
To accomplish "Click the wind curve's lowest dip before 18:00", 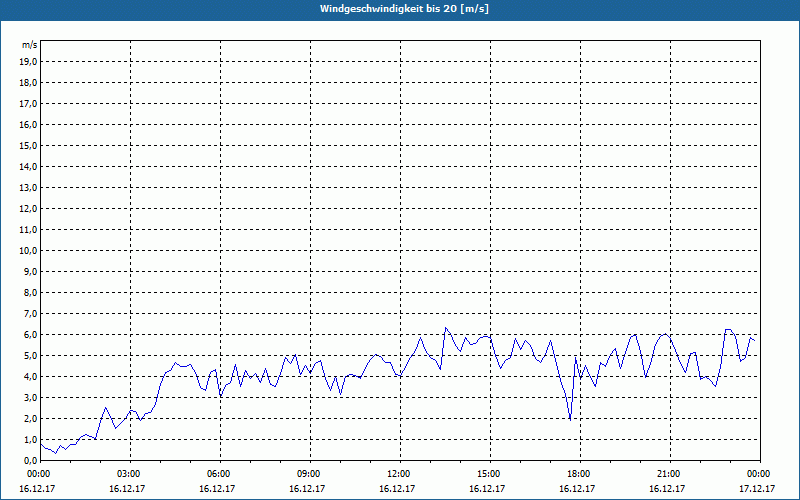I will (x=570, y=419).
